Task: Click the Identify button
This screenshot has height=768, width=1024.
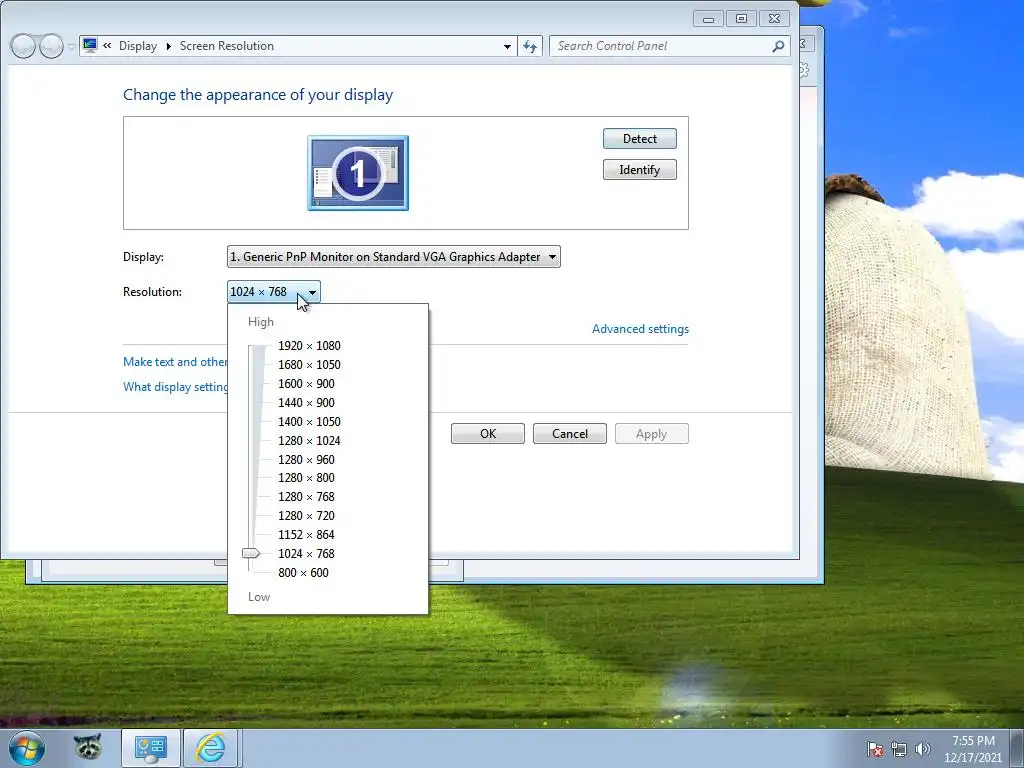Action: 639,170
